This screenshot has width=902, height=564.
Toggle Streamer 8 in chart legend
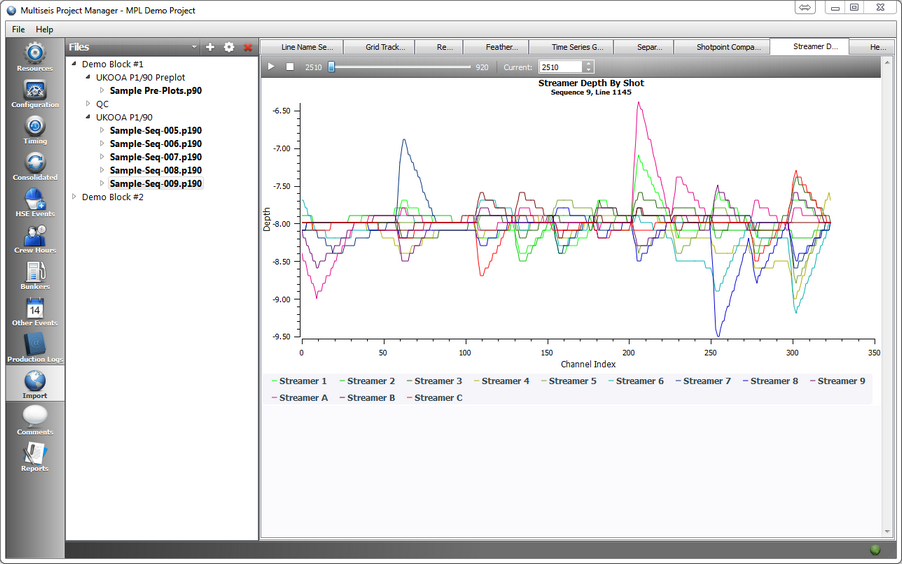point(771,381)
